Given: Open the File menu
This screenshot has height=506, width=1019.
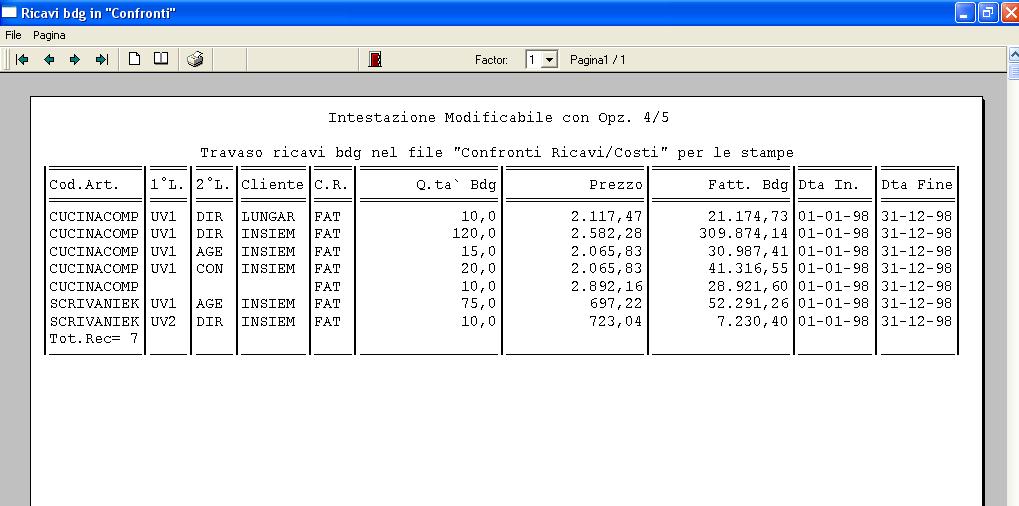Looking at the screenshot, I should pos(13,35).
